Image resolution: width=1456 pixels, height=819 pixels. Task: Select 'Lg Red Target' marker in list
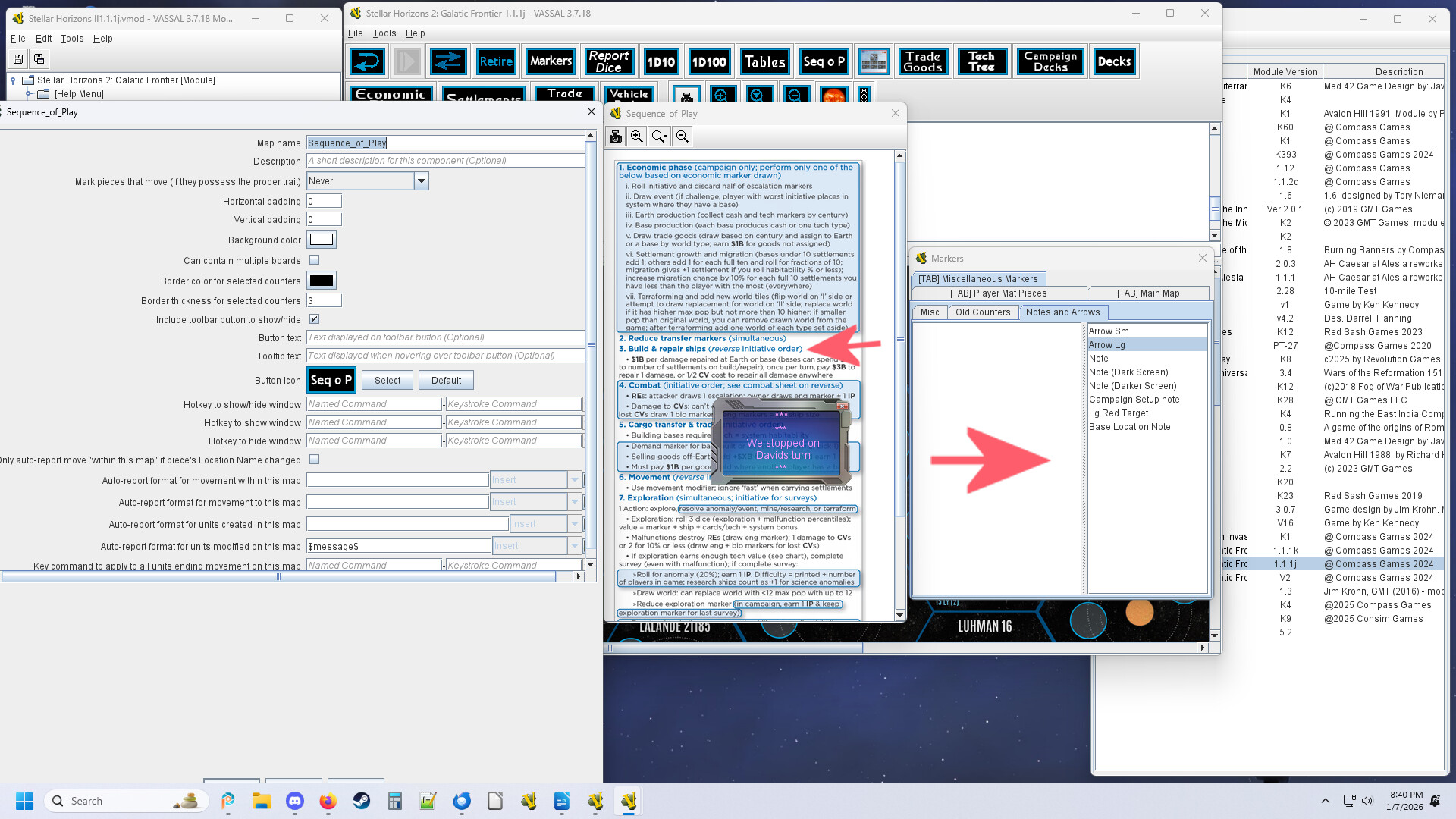[1119, 413]
